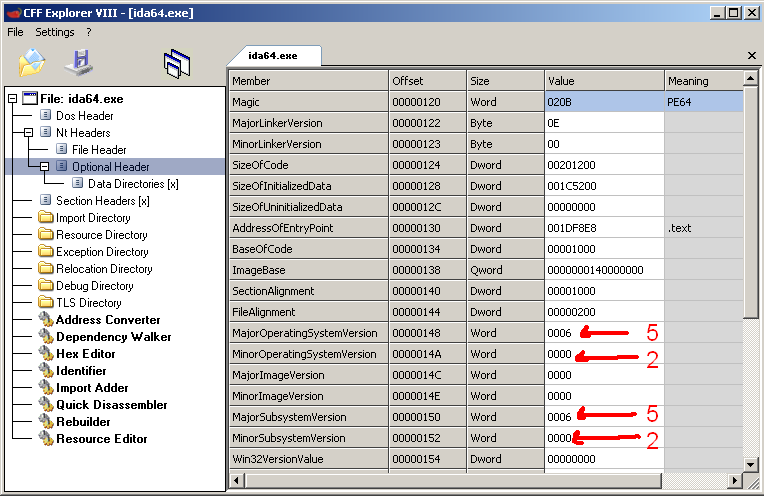Screen dimensions: 764x496
Task: Select Optional Header tree label
Action: (x=111, y=167)
